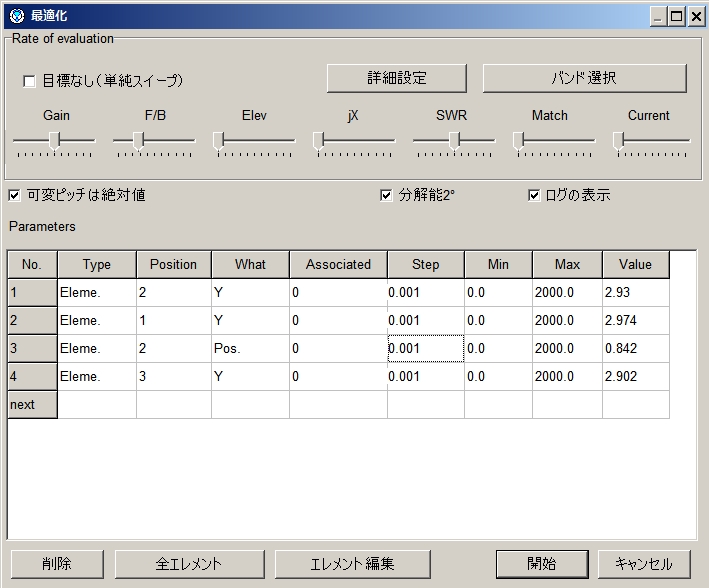Click the Gain slider thumb
The height and width of the screenshot is (588, 709).
click(x=54, y=141)
